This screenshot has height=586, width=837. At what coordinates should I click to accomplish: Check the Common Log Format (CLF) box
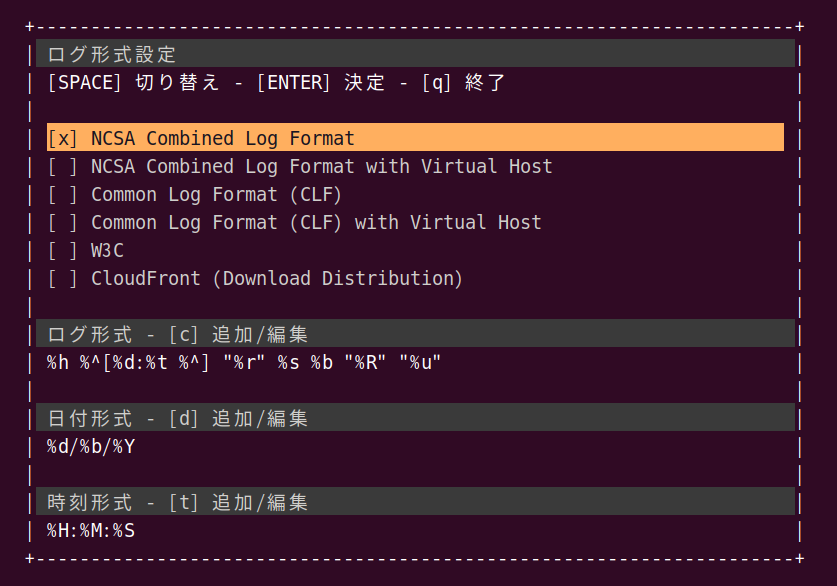click(x=62, y=195)
